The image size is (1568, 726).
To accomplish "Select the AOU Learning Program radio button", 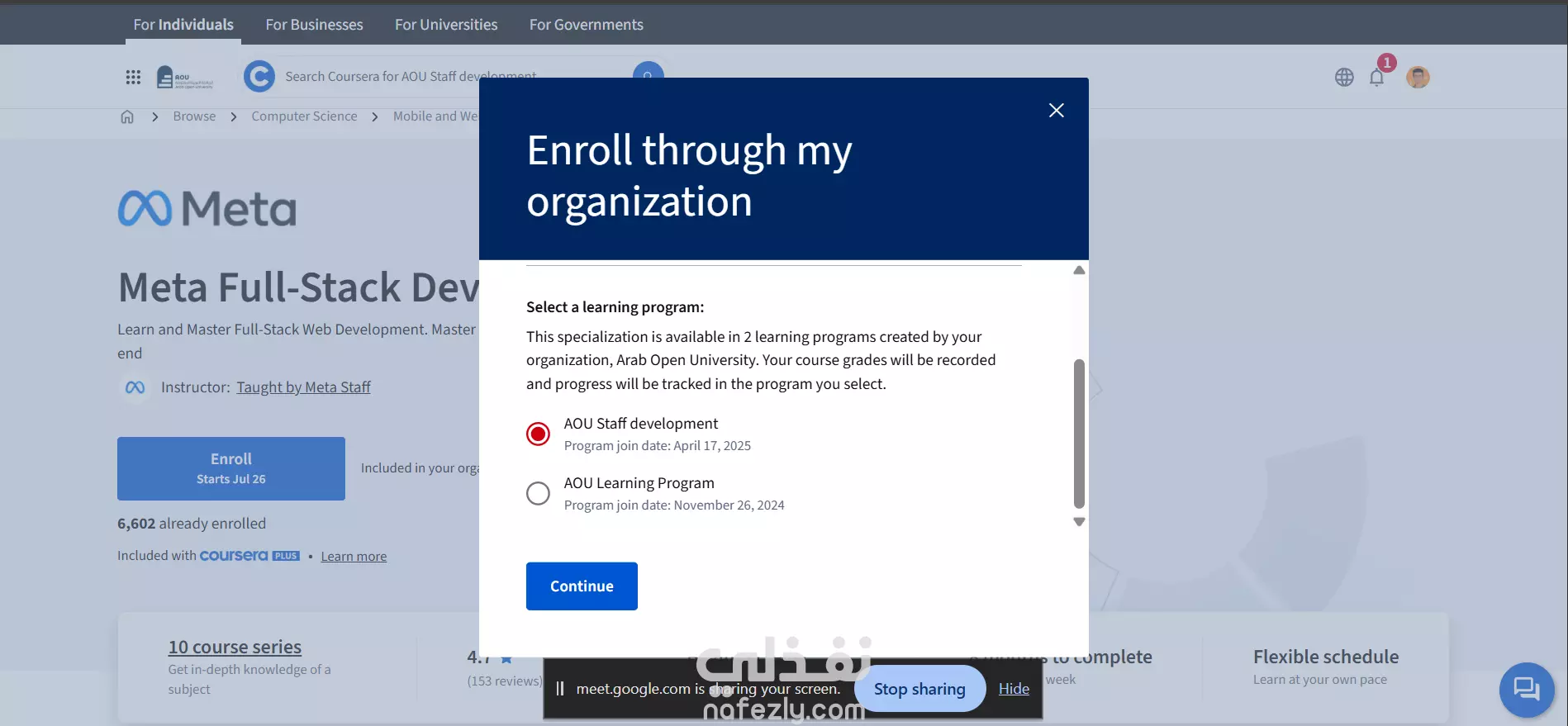I will [x=538, y=493].
